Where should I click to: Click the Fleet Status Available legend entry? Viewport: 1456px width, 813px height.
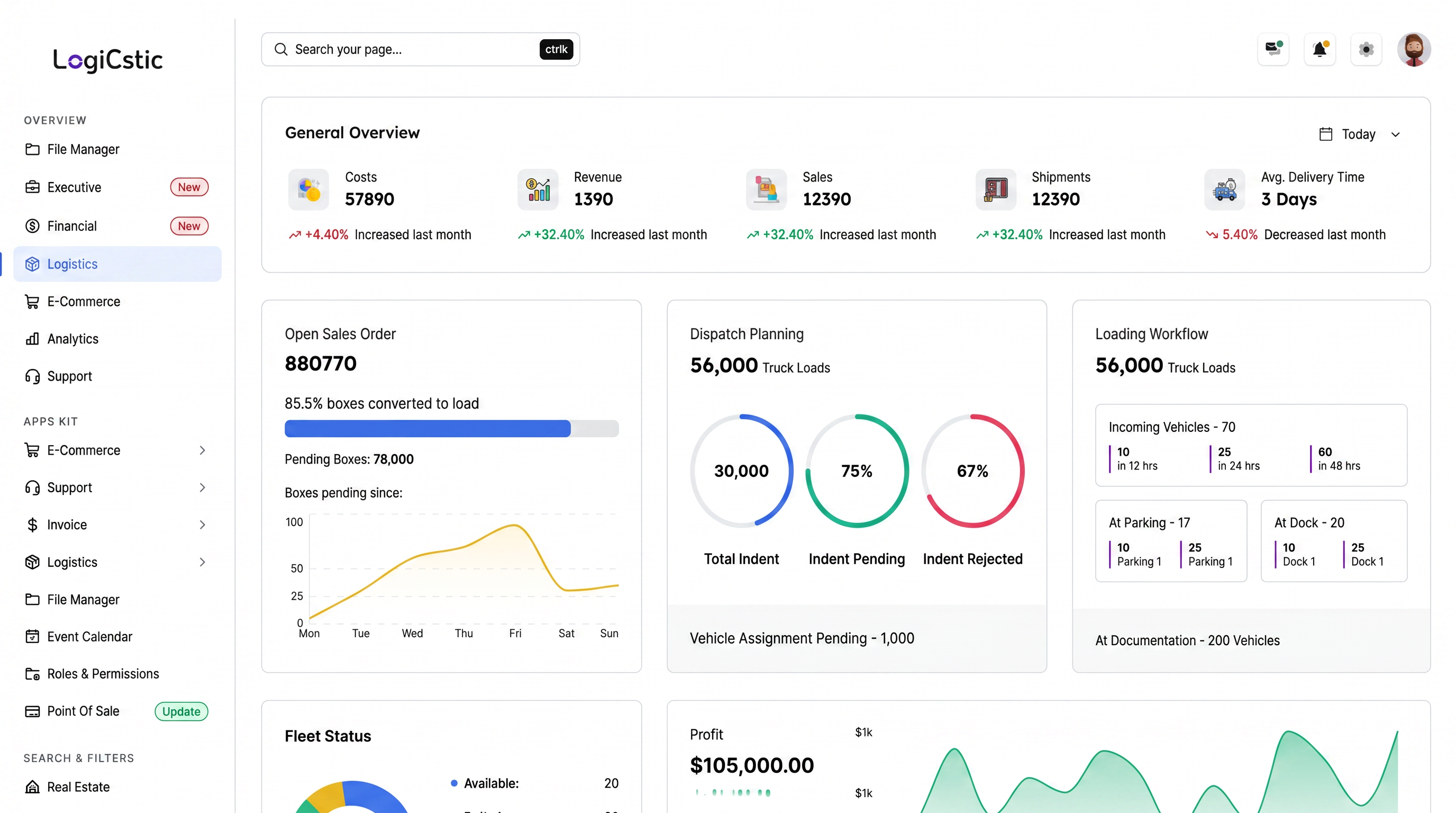point(534,783)
